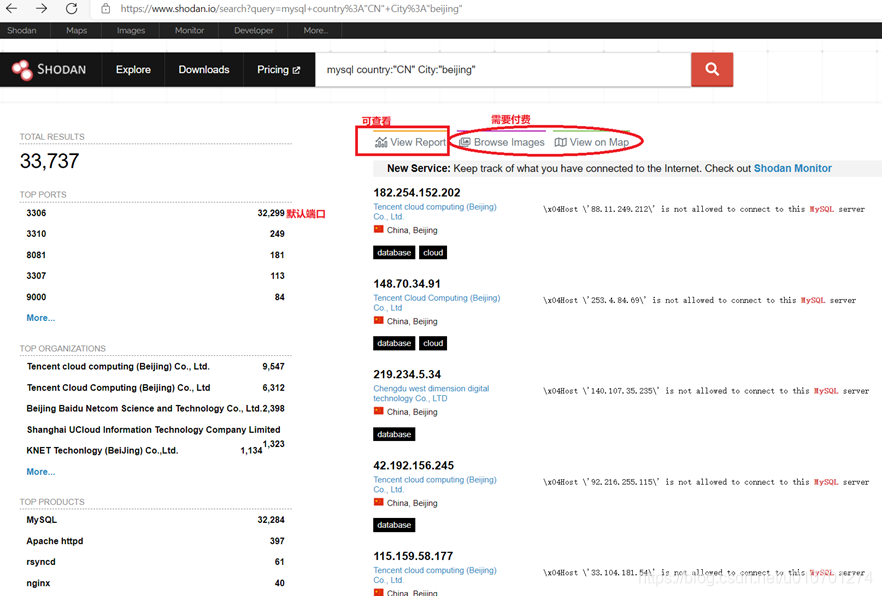The image size is (882, 596).
Task: Filter by MySQL product
Action: (x=42, y=520)
